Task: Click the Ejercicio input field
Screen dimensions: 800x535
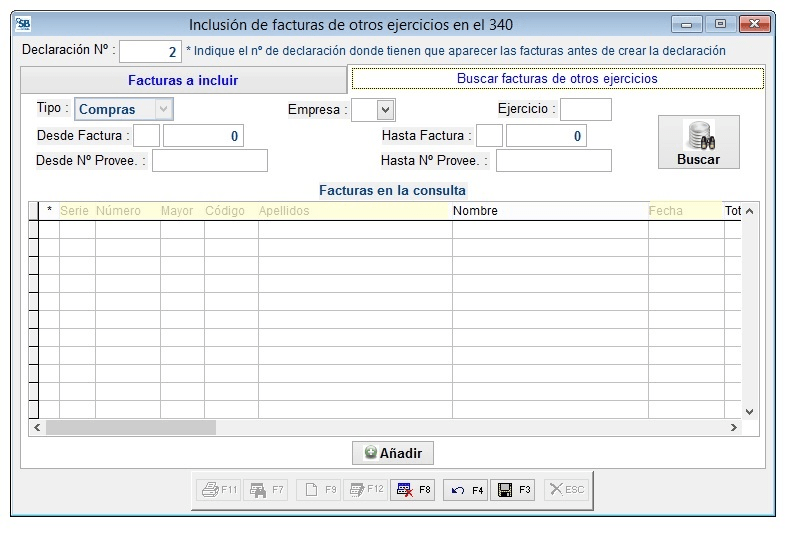Action: point(586,109)
